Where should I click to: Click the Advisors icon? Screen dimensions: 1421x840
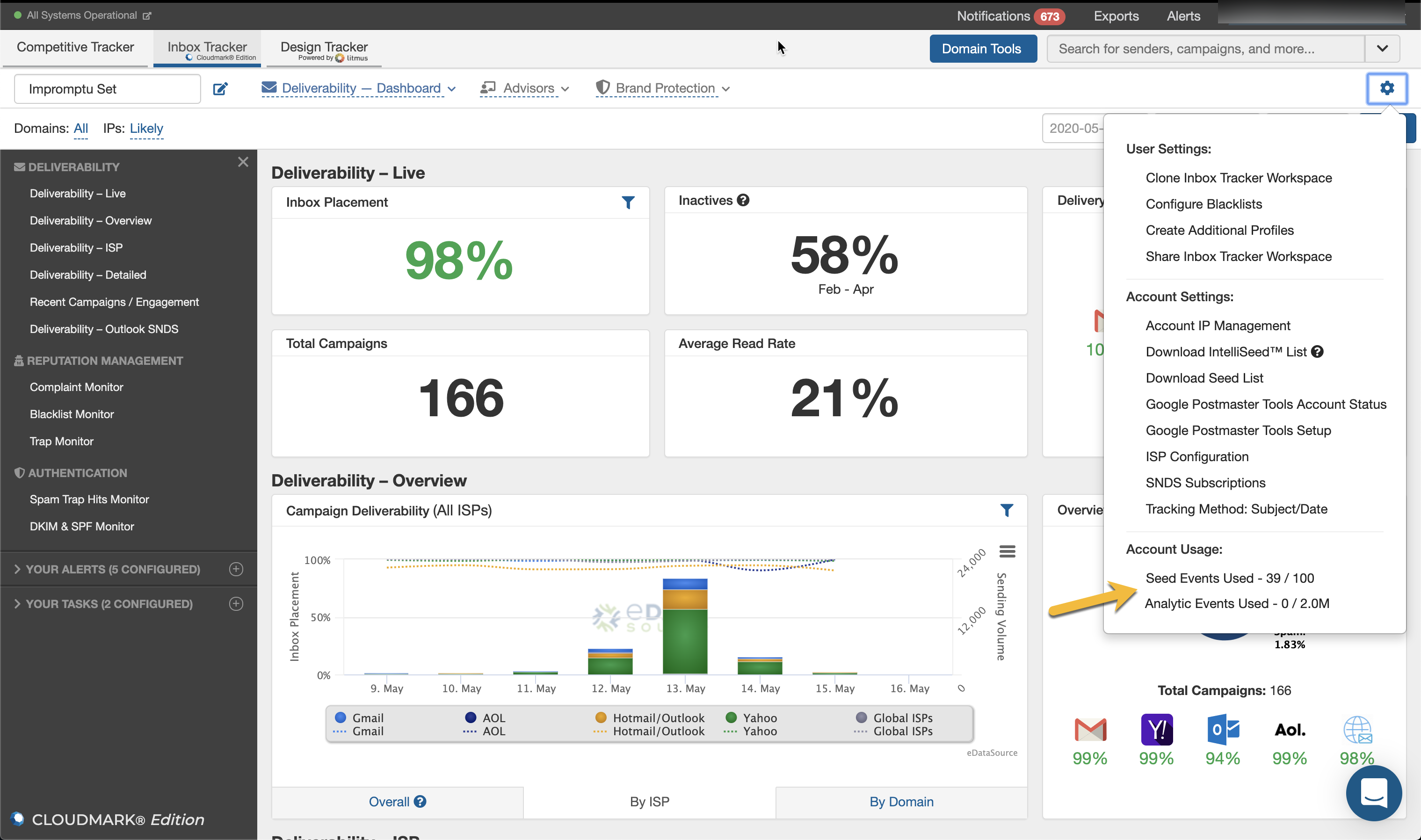(x=488, y=87)
